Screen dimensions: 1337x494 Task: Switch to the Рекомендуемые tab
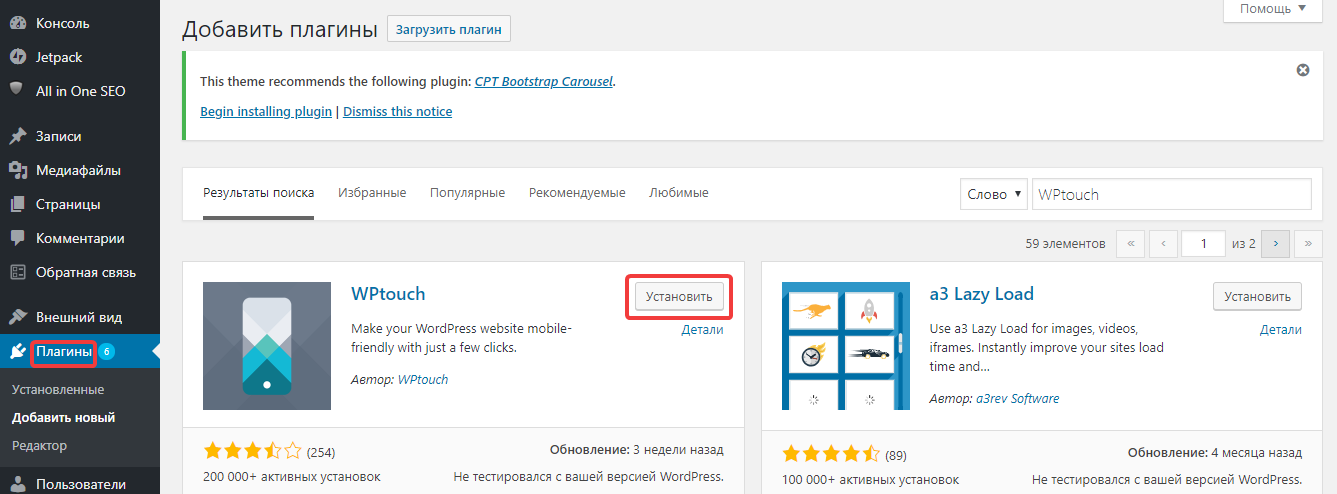(x=577, y=192)
